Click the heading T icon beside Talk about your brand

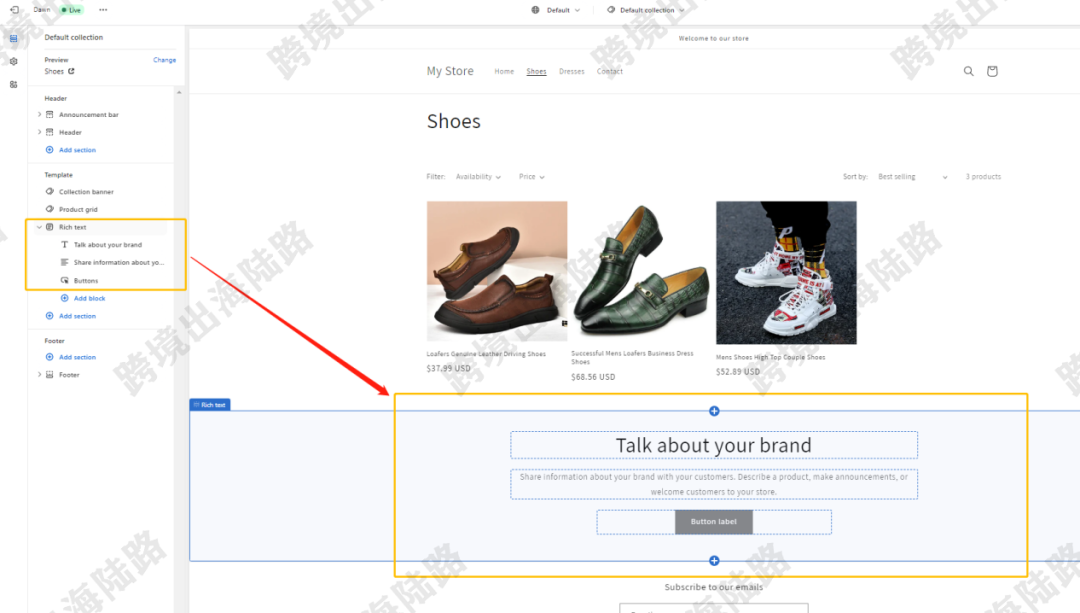coord(65,245)
